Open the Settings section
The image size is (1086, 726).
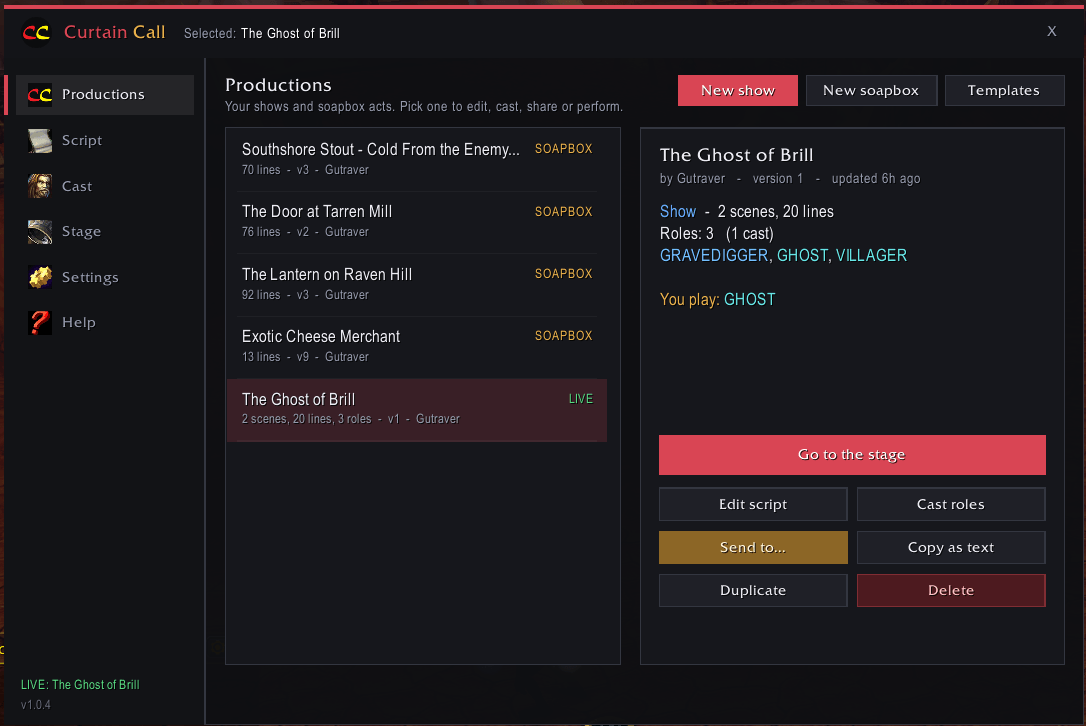105,277
